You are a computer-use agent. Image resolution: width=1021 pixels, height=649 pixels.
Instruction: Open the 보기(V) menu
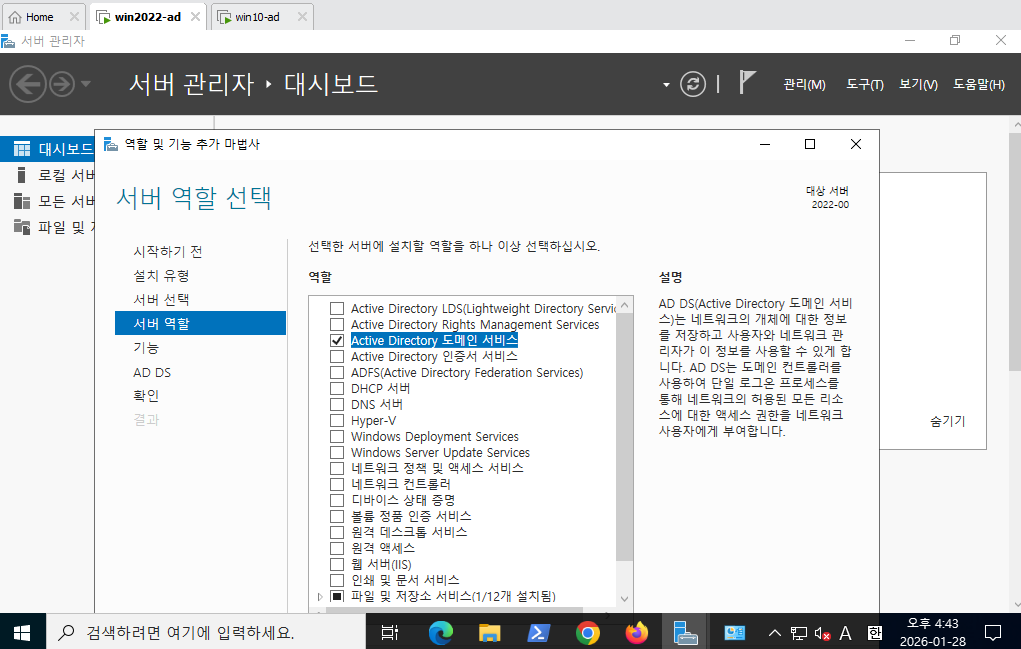[918, 85]
